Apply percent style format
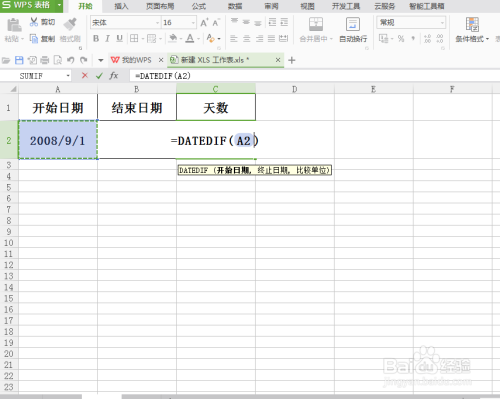Image resolution: width=500 pixels, height=399 pixels. coord(401,39)
